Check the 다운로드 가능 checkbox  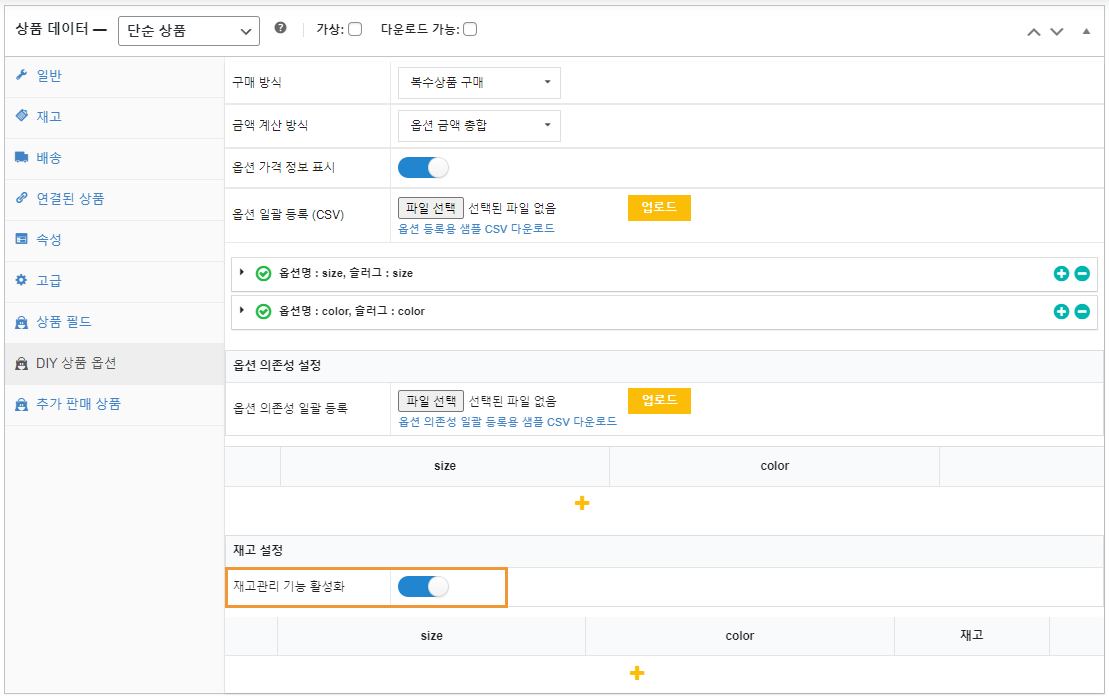coord(470,29)
